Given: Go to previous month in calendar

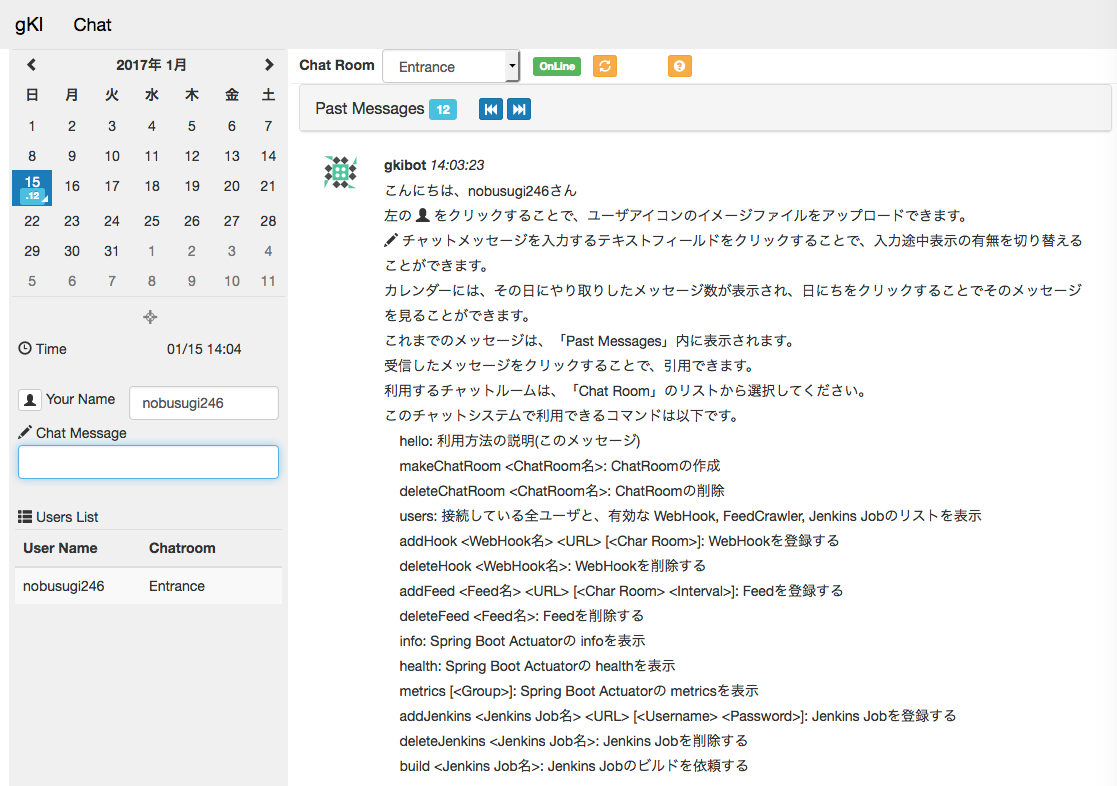Looking at the screenshot, I should pyautogui.click(x=31, y=65).
